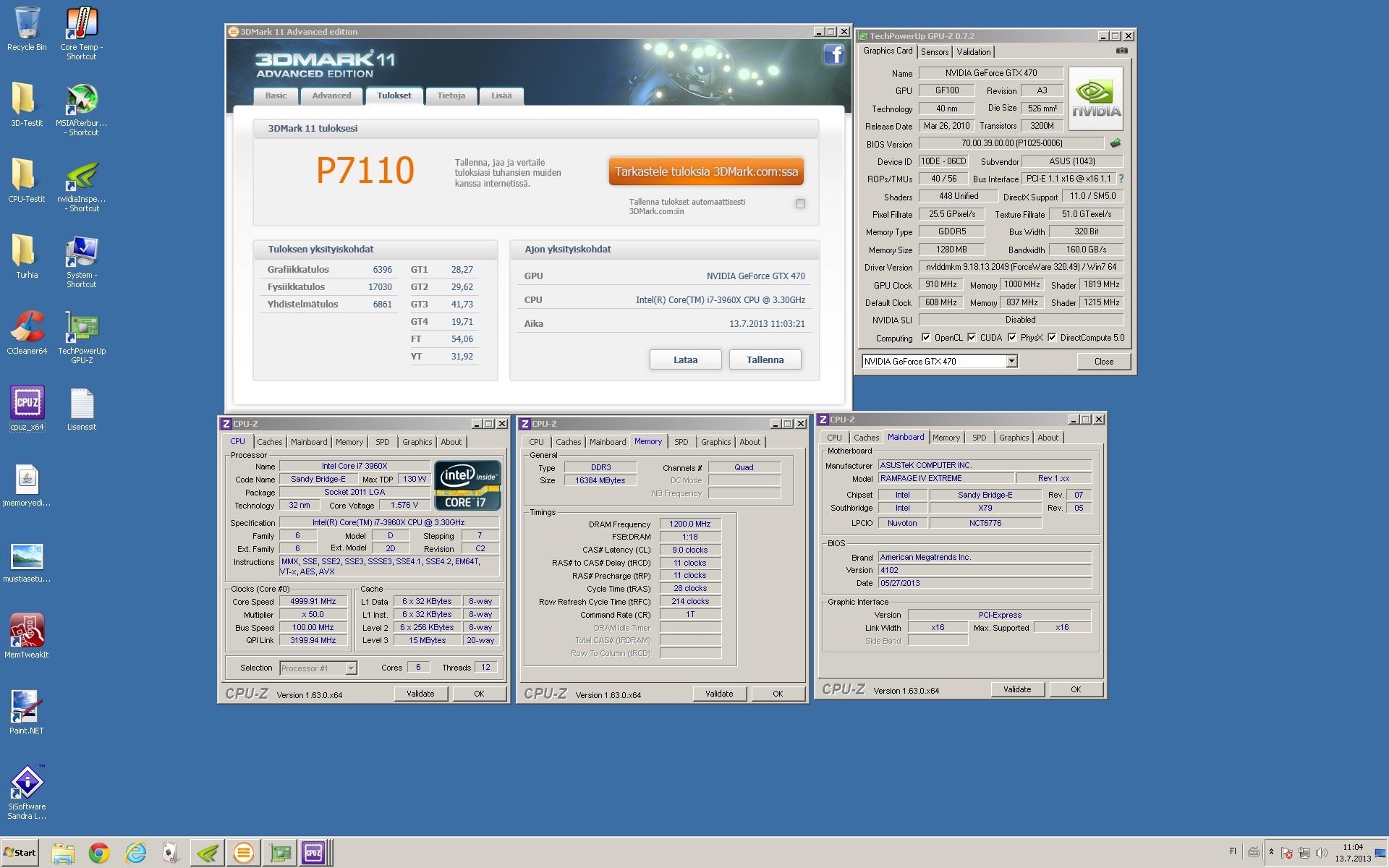
Task: Click OK in the mainboard CPU-Z window
Action: [x=1076, y=689]
